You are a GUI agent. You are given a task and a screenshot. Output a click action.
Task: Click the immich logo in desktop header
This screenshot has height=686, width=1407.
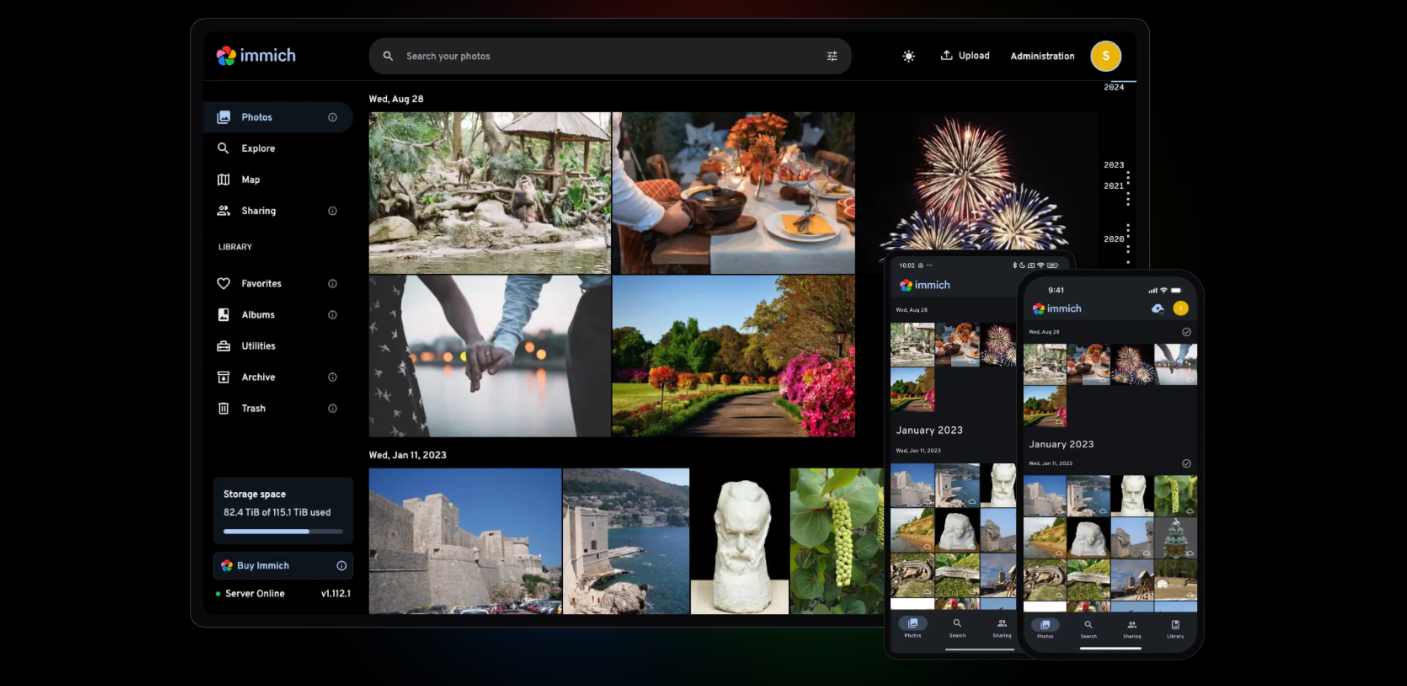(256, 56)
